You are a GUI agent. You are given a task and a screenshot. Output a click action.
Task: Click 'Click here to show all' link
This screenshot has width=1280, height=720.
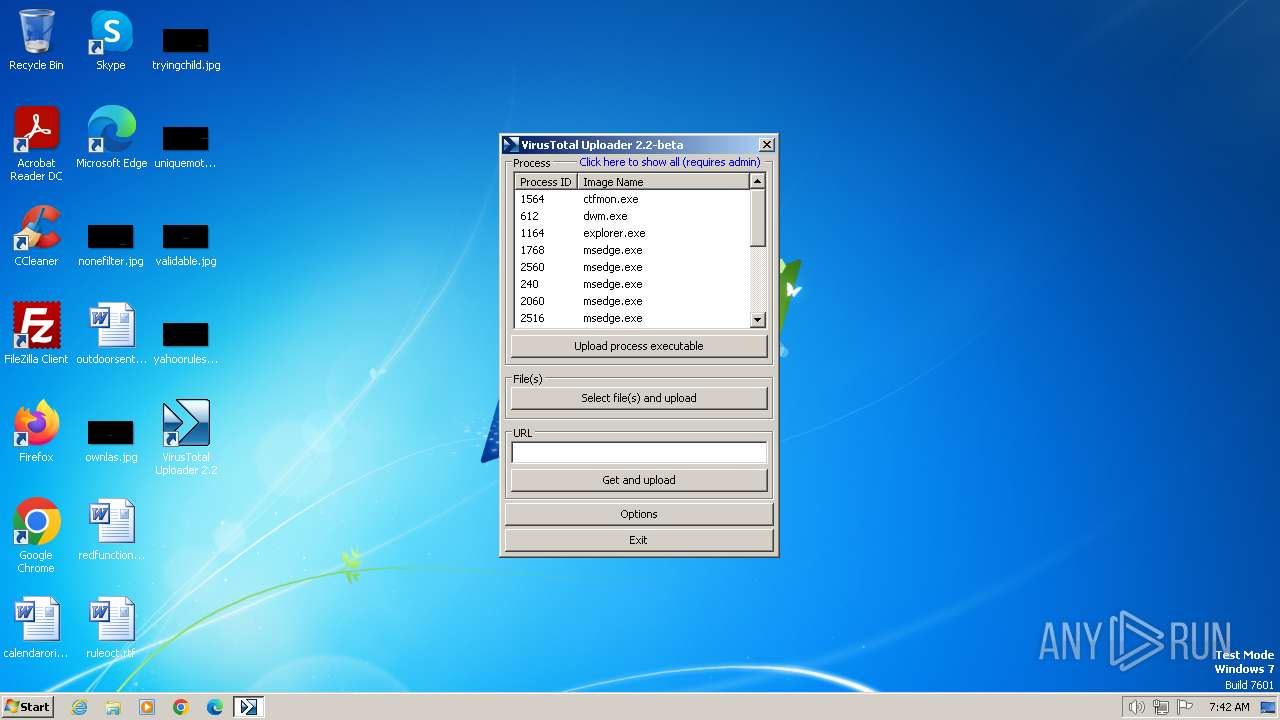tap(670, 162)
